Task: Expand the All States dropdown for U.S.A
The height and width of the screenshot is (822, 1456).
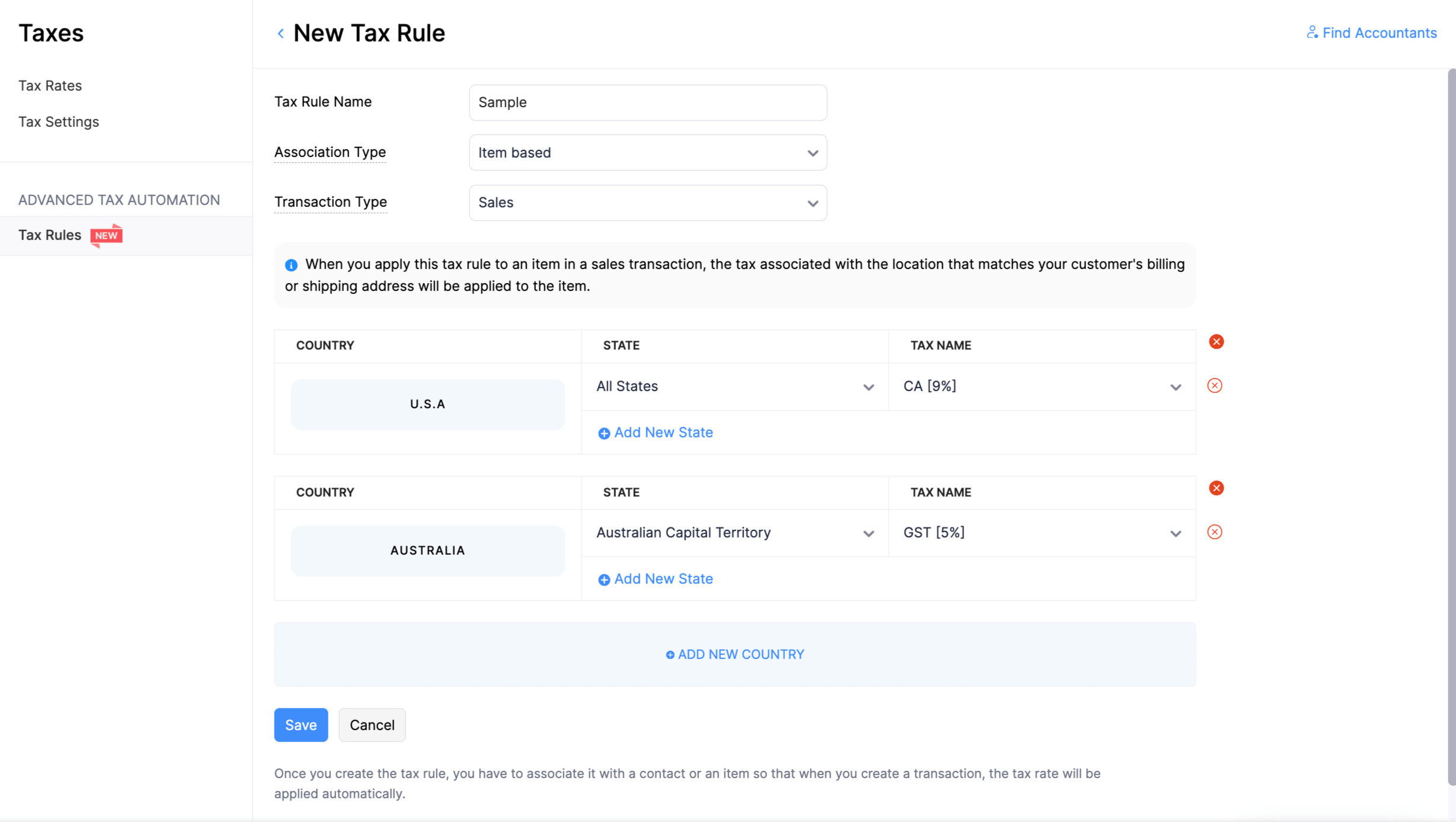Action: pyautogui.click(x=868, y=387)
